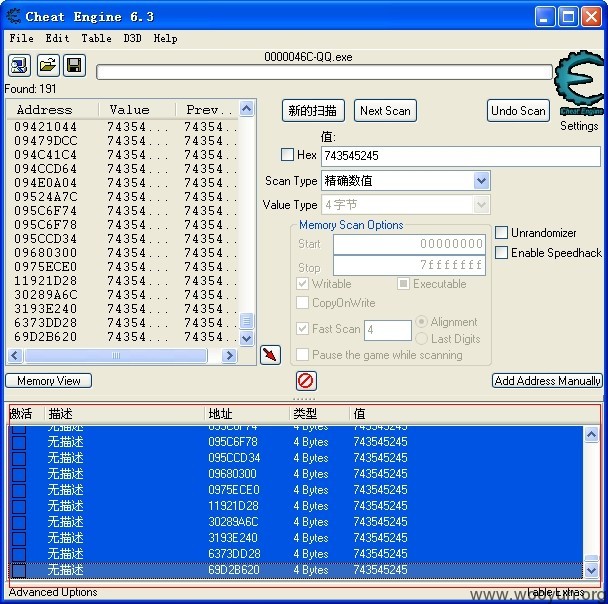
Task: Tick Enable Speedhack checkbox
Action: pyautogui.click(x=501, y=252)
